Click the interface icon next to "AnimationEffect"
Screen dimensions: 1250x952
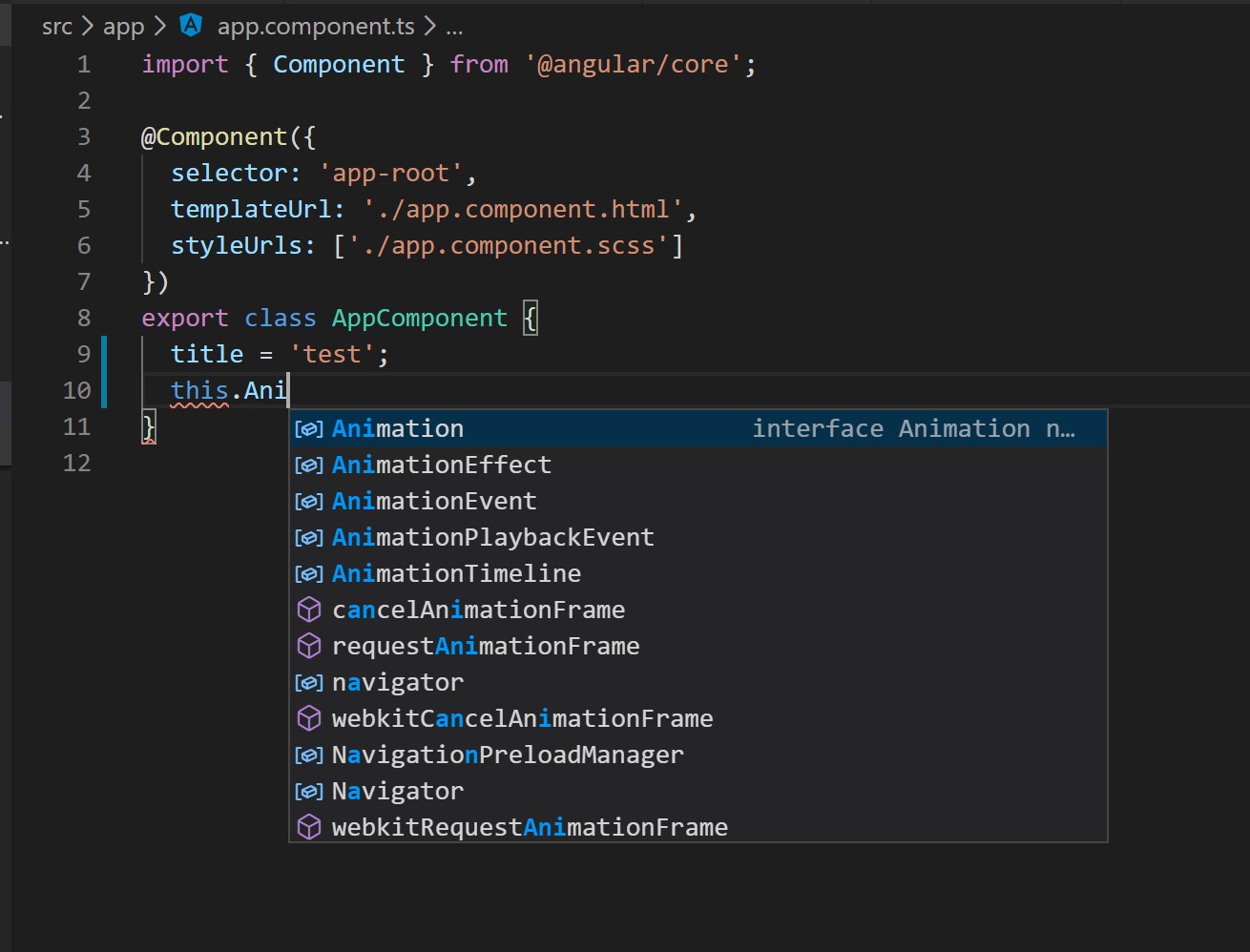coord(308,465)
